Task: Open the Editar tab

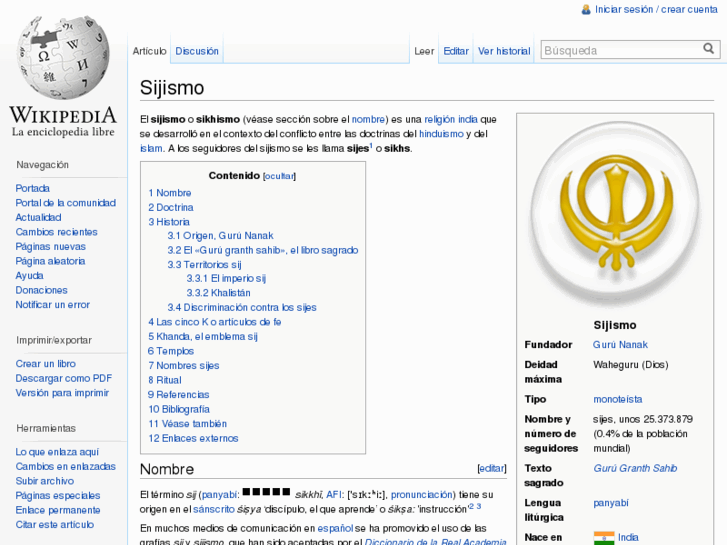Action: (456, 51)
